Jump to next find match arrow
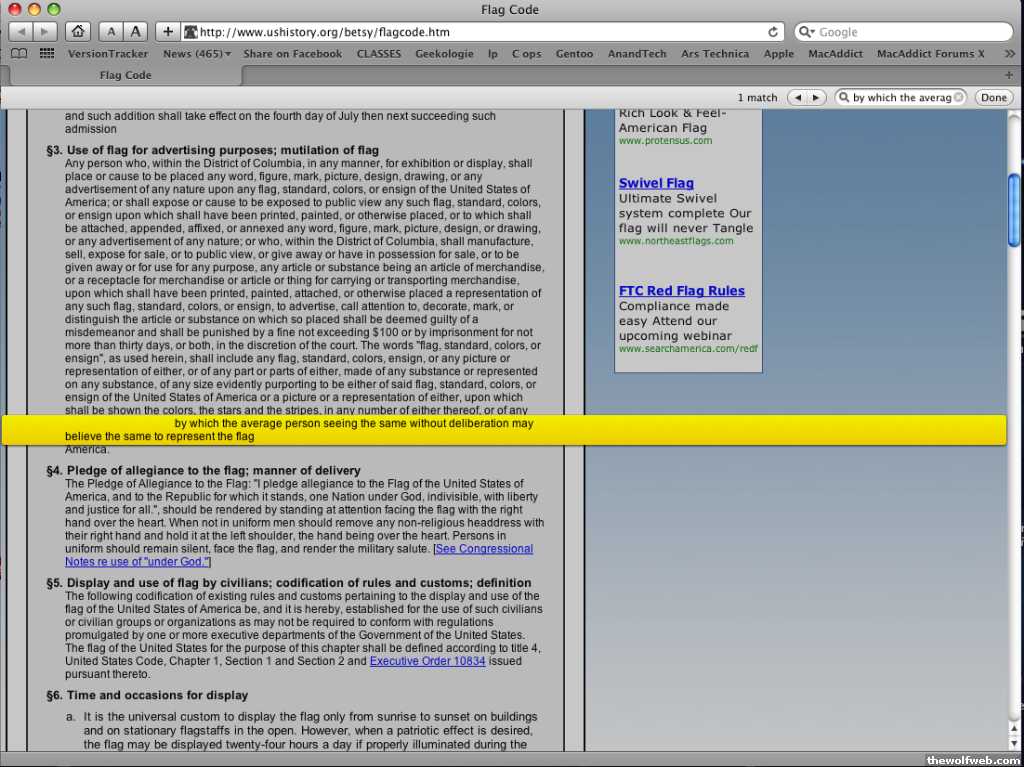1024x767 pixels. coord(817,97)
